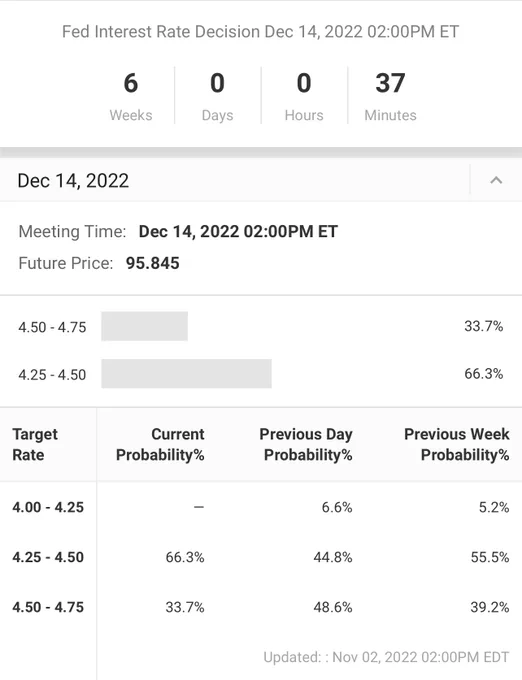Collapse the Dec 14, 2022 section chevron
This screenshot has width=522, height=680.
click(x=496, y=180)
